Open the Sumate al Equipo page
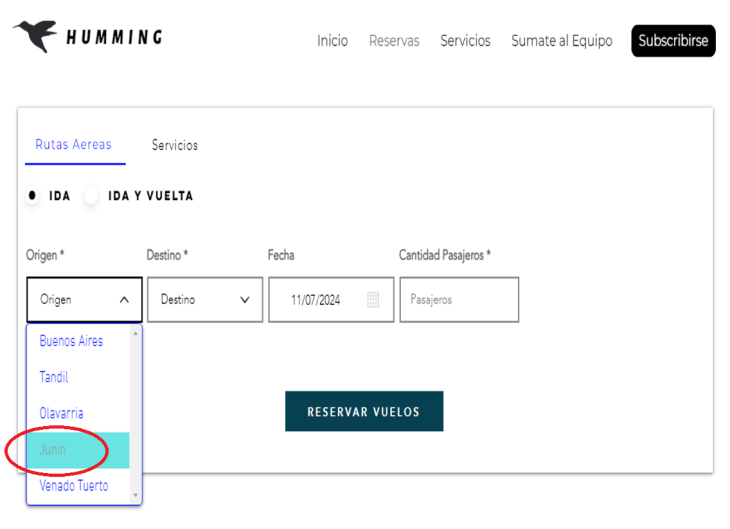730x529 pixels. click(561, 41)
